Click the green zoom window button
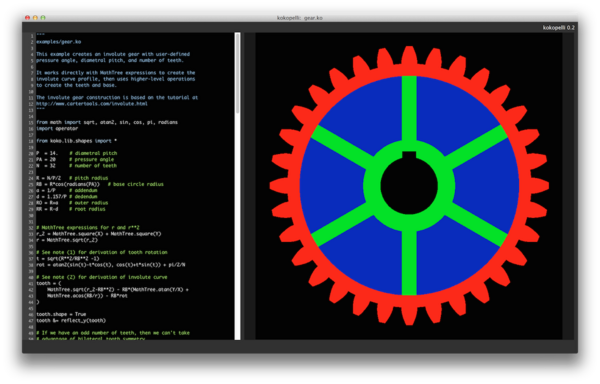 click(x=43, y=18)
